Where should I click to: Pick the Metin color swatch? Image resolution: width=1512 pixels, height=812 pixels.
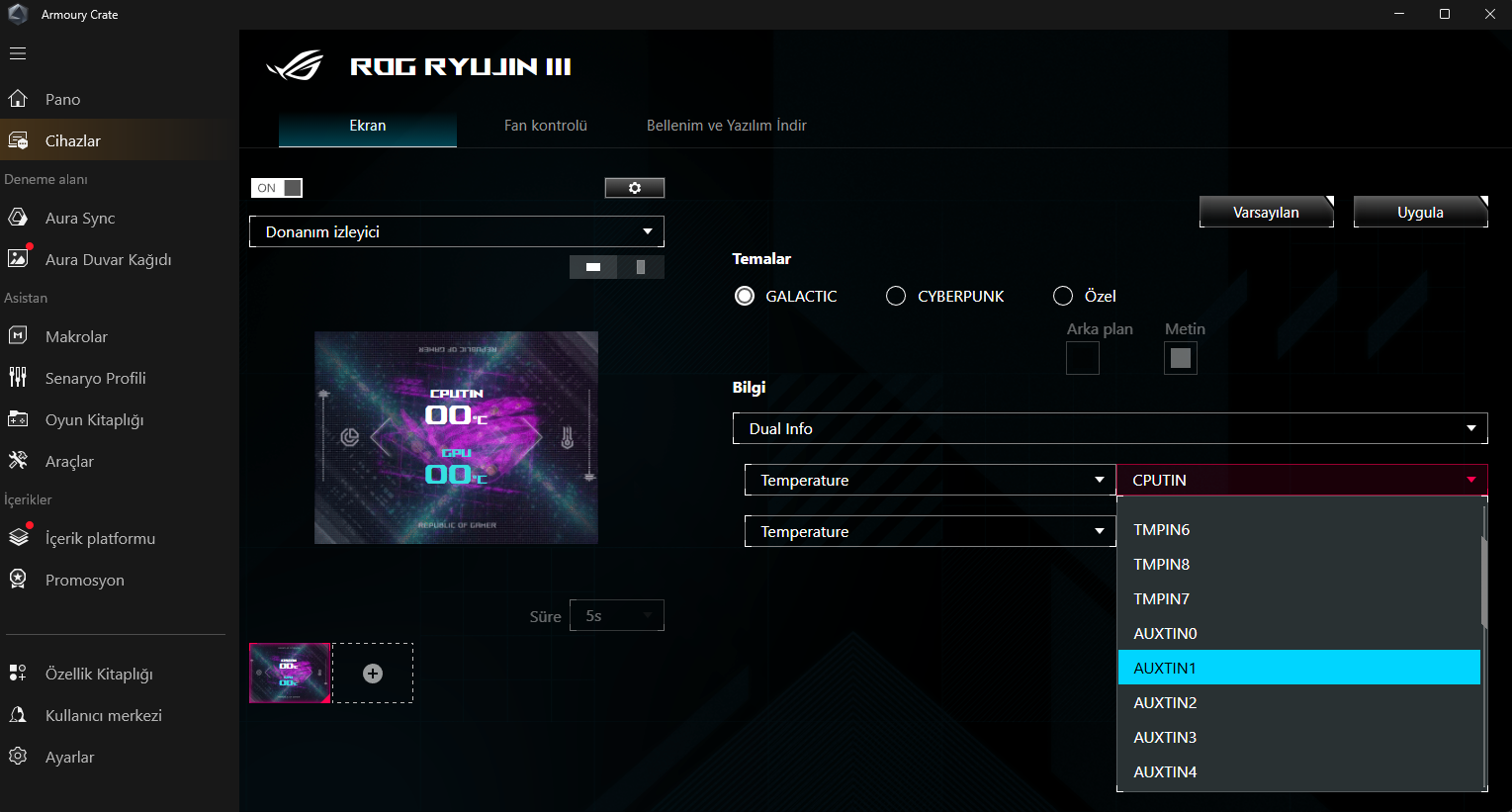point(1181,358)
